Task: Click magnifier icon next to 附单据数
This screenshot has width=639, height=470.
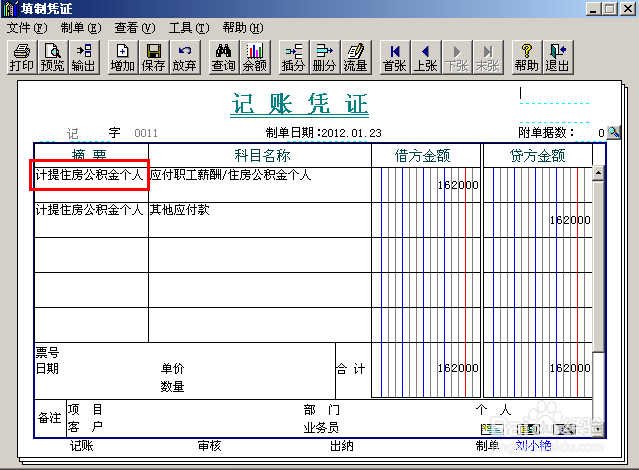Action: [613, 132]
